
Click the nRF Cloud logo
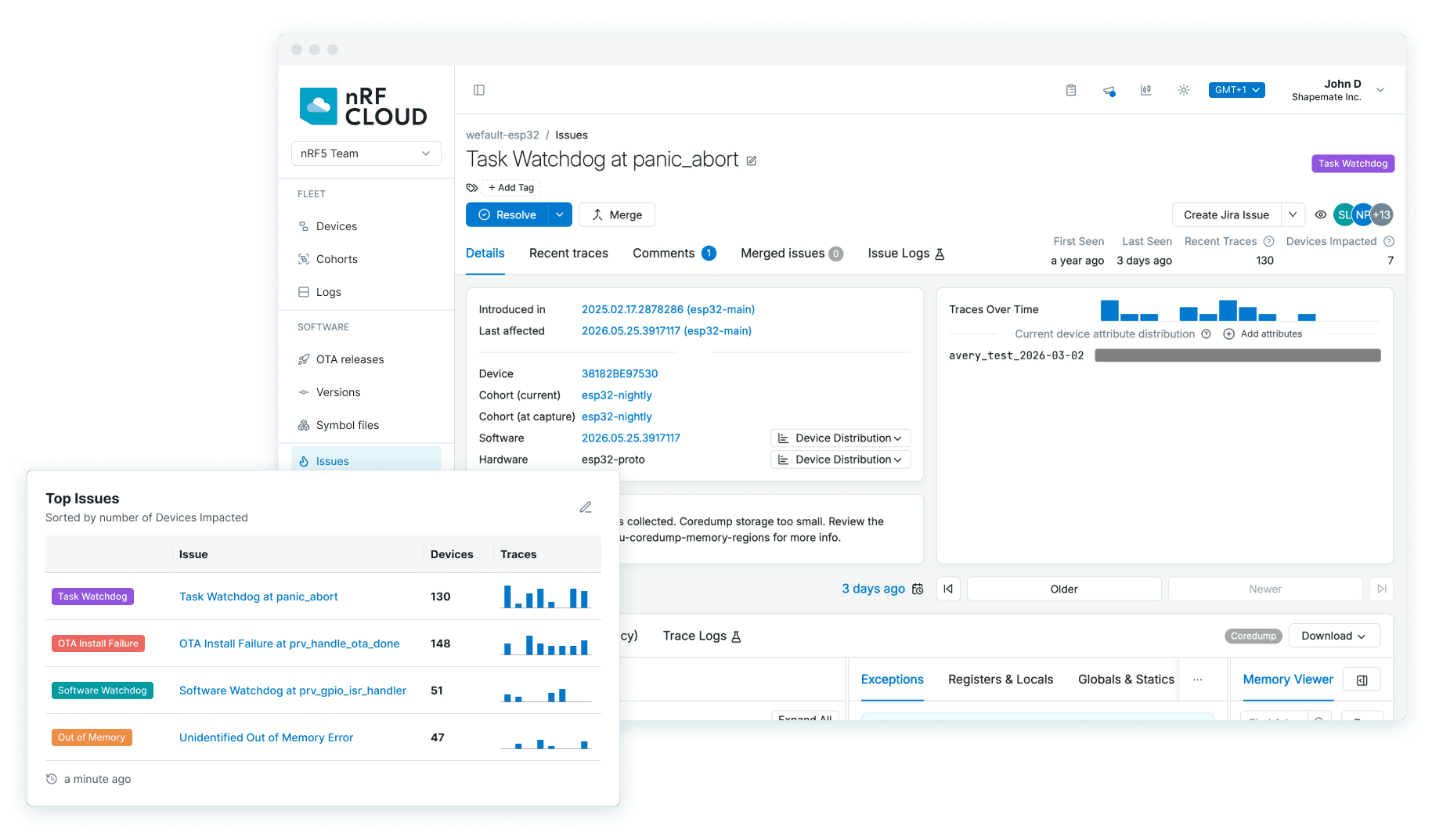coord(363,106)
